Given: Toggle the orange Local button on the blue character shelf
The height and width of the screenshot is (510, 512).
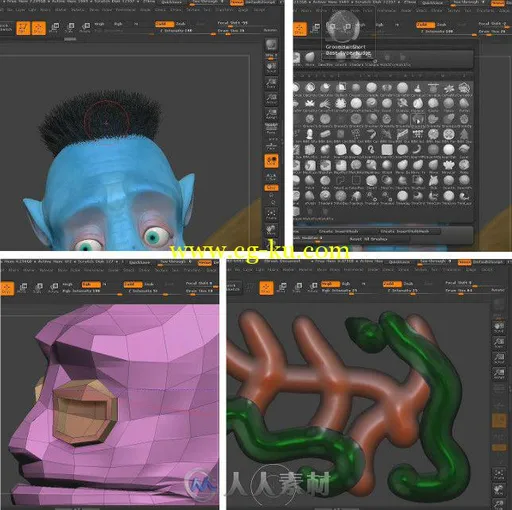Looking at the screenshot, I should pyautogui.click(x=271, y=161).
